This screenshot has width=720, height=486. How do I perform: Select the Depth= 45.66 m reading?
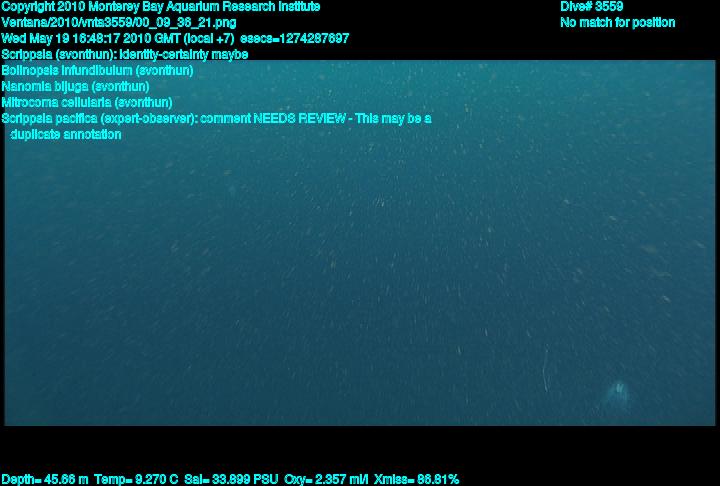[45, 479]
